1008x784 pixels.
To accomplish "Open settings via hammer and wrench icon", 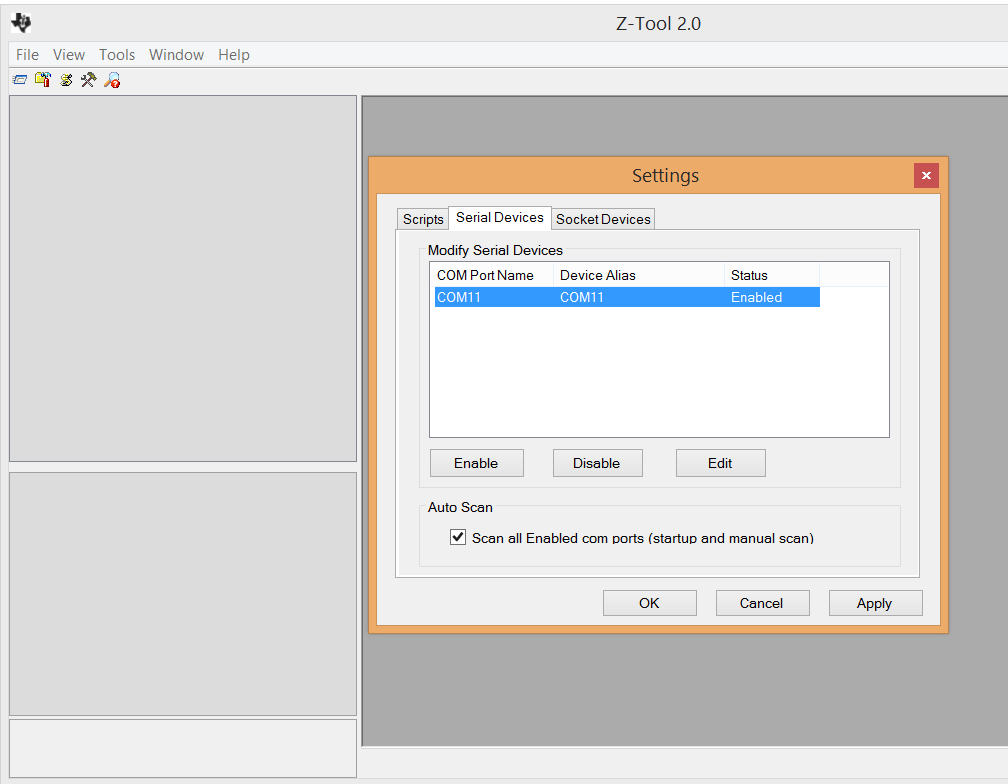I will pos(89,80).
